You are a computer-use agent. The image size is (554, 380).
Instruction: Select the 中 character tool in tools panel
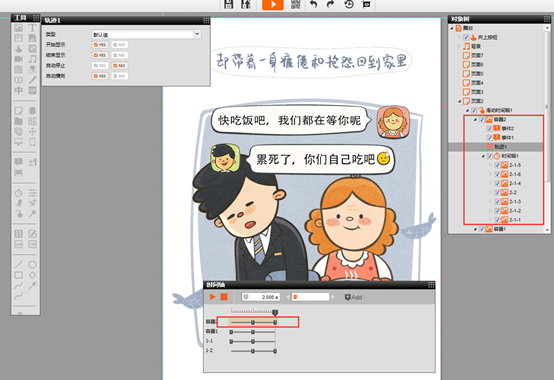(18, 90)
